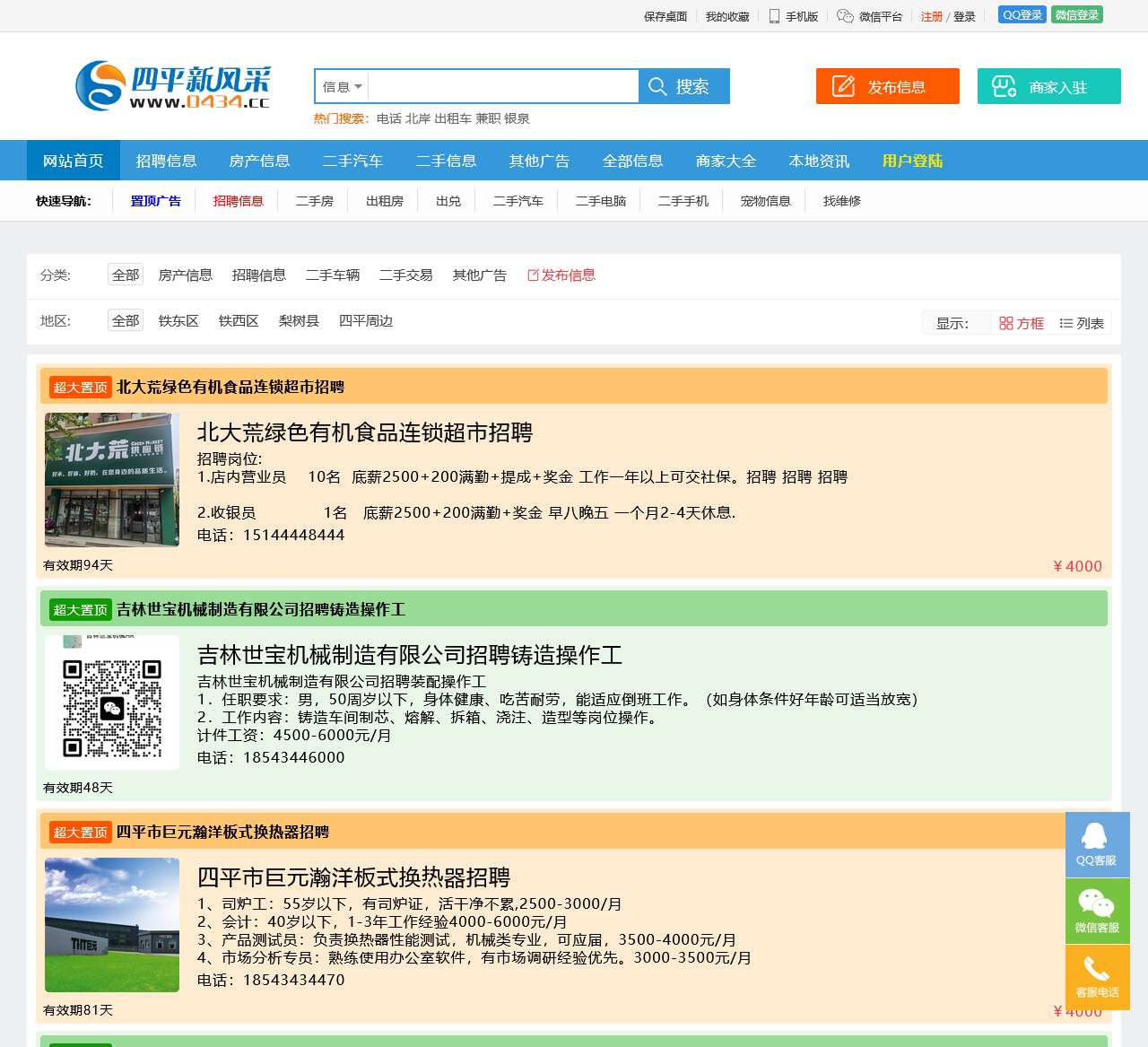Screen dimensions: 1148x1047
Task: Open 巨元瀚洋 factory photo thumbnail
Action: pyautogui.click(x=112, y=925)
